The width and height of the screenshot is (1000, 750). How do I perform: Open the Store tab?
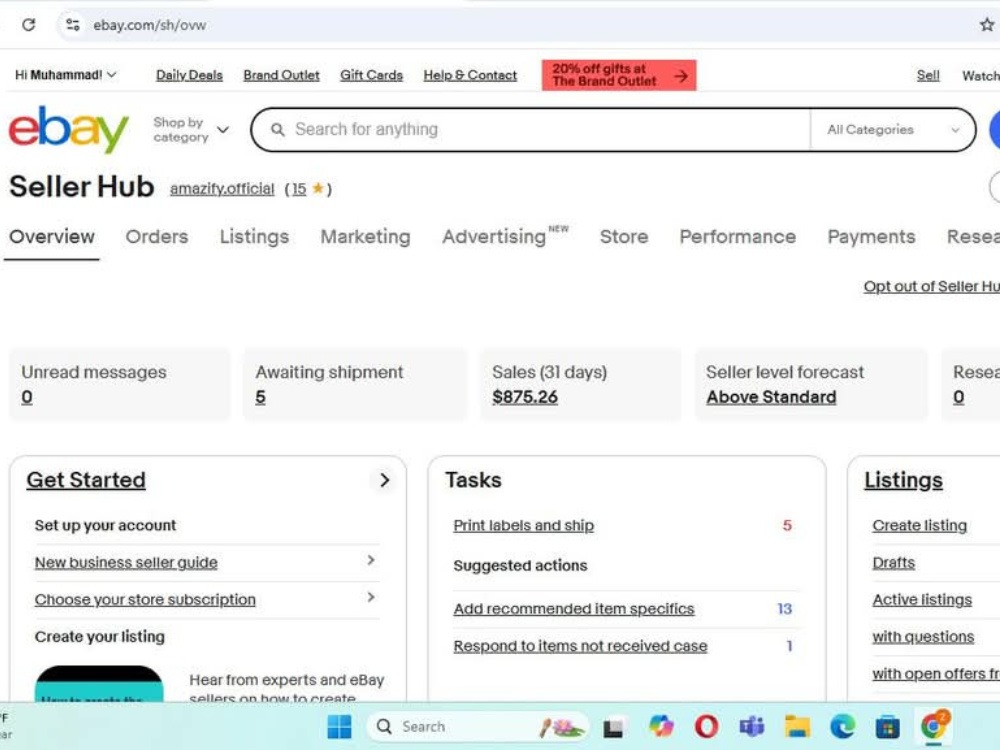coord(624,237)
